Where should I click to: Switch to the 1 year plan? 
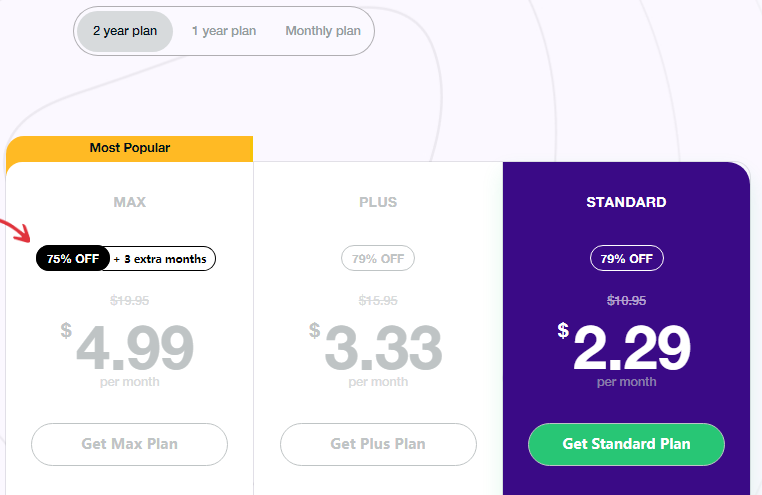point(224,31)
